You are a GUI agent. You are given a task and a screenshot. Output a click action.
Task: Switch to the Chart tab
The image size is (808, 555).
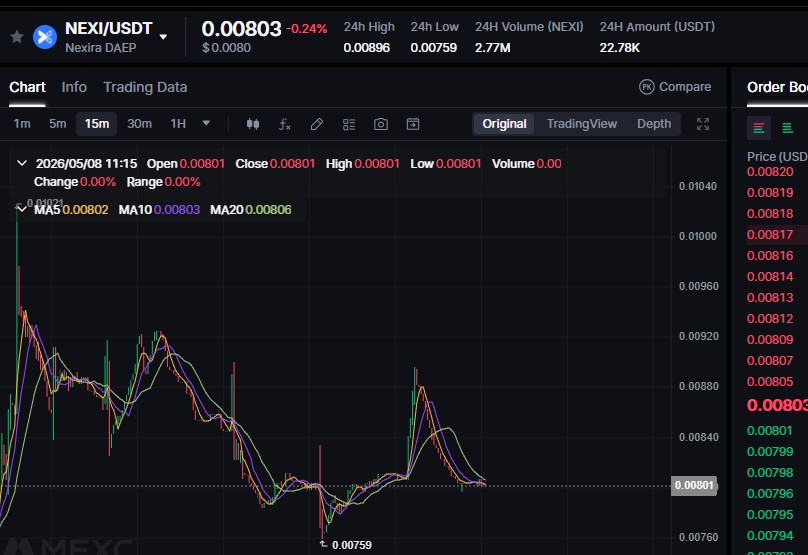point(27,87)
